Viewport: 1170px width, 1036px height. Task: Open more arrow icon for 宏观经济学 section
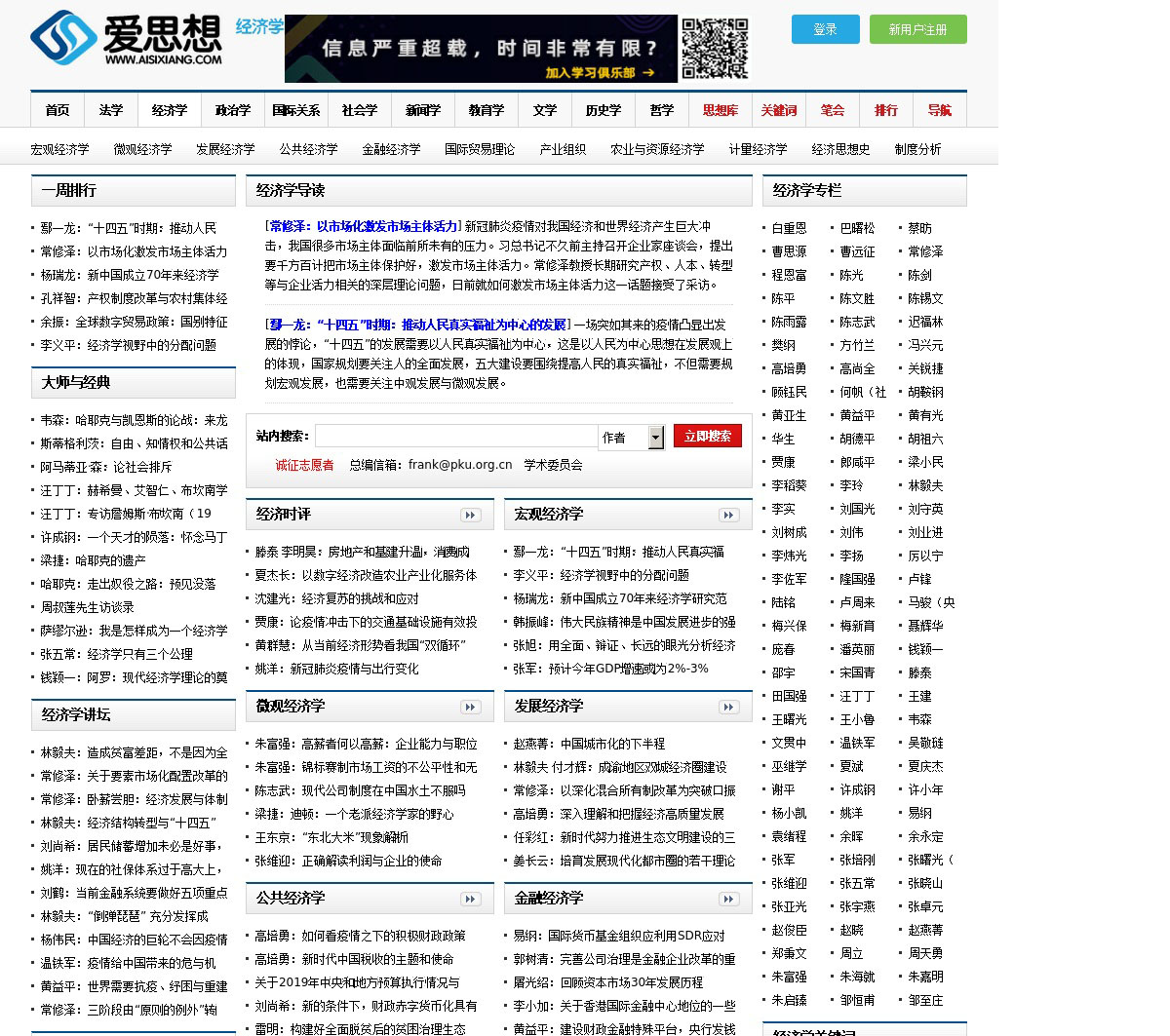[x=729, y=515]
